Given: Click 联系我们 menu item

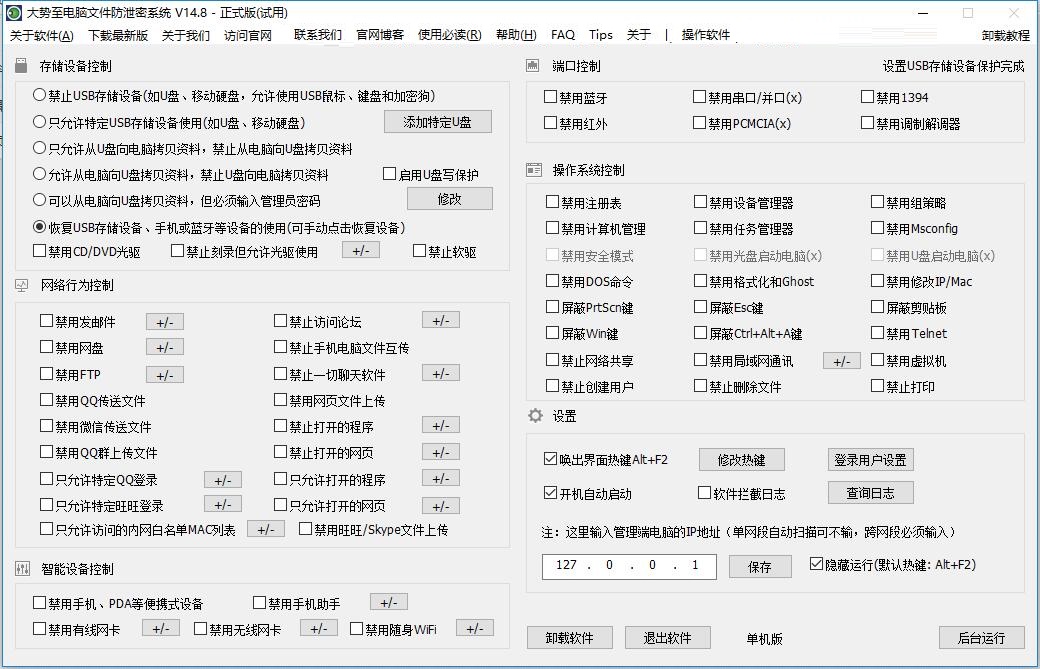Looking at the screenshot, I should pyautogui.click(x=318, y=35).
